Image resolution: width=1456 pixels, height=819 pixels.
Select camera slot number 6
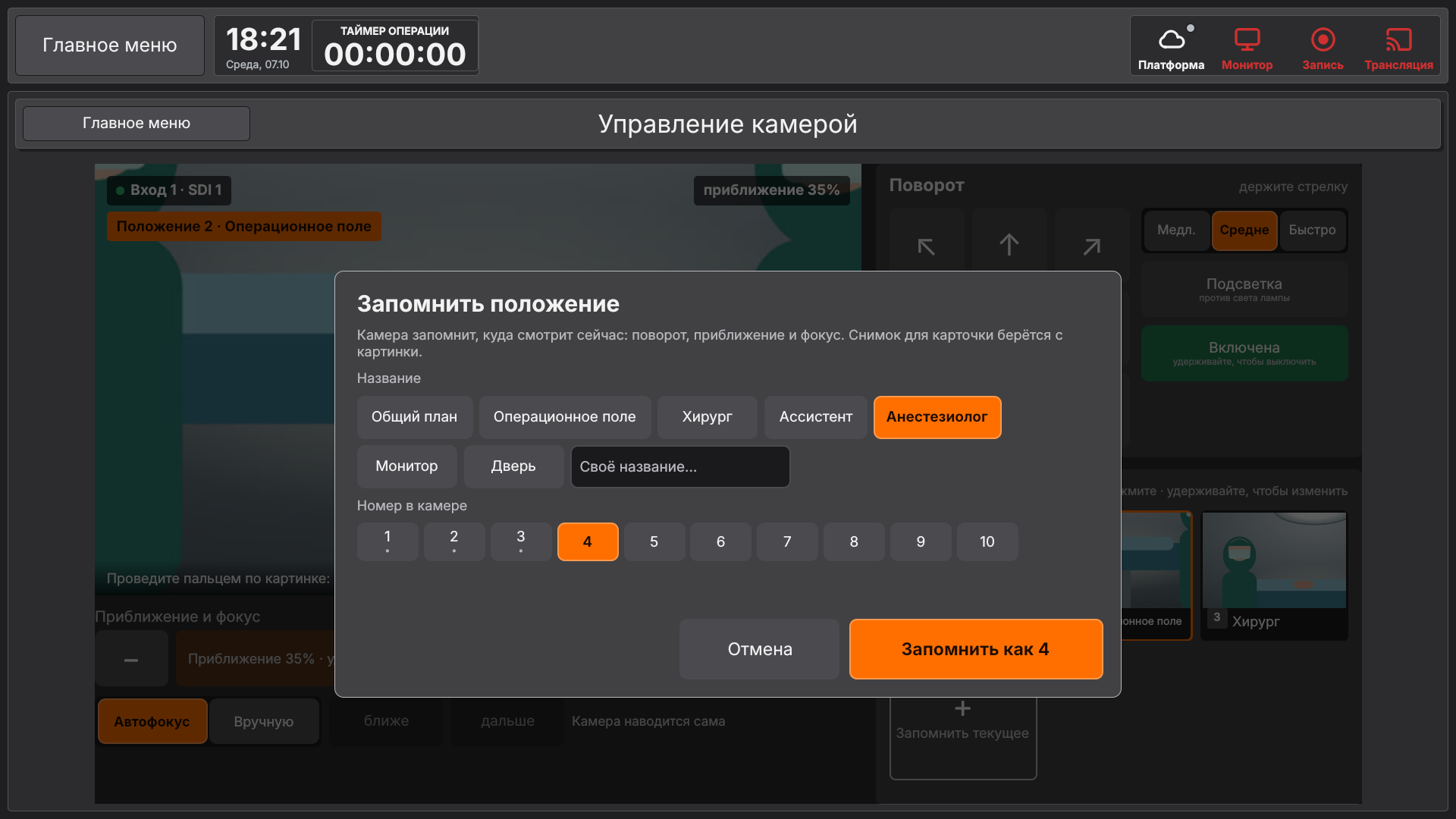click(x=721, y=541)
